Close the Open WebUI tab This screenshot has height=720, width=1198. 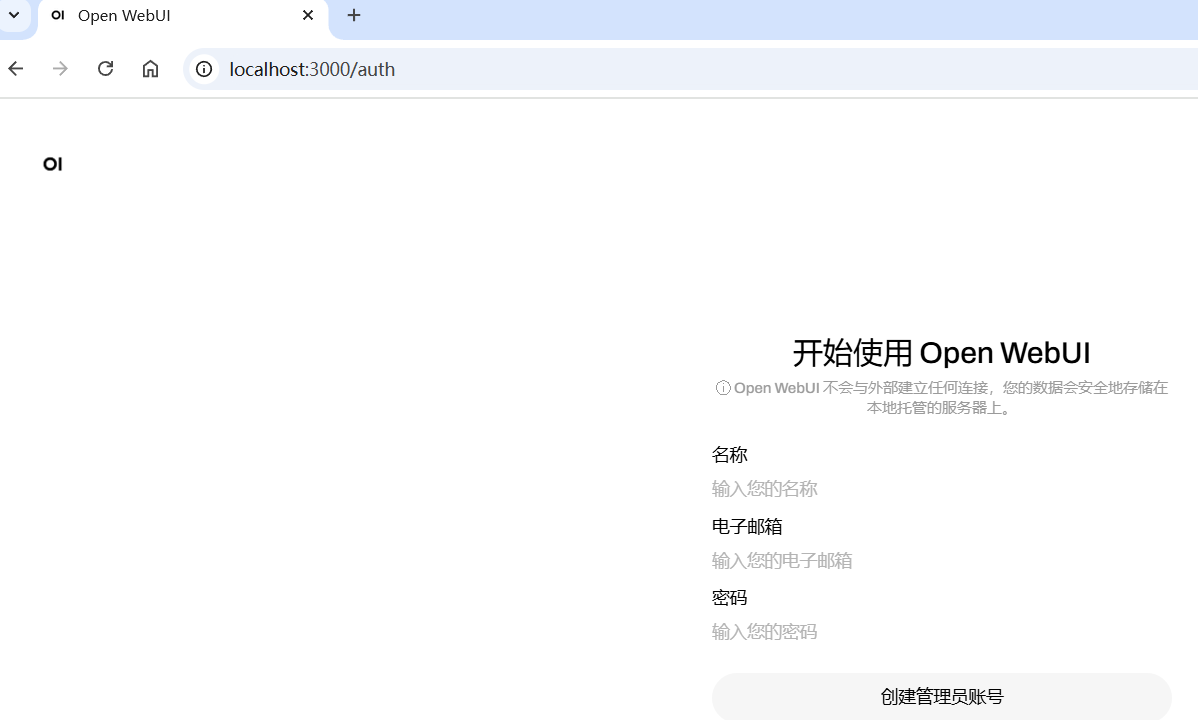click(308, 15)
